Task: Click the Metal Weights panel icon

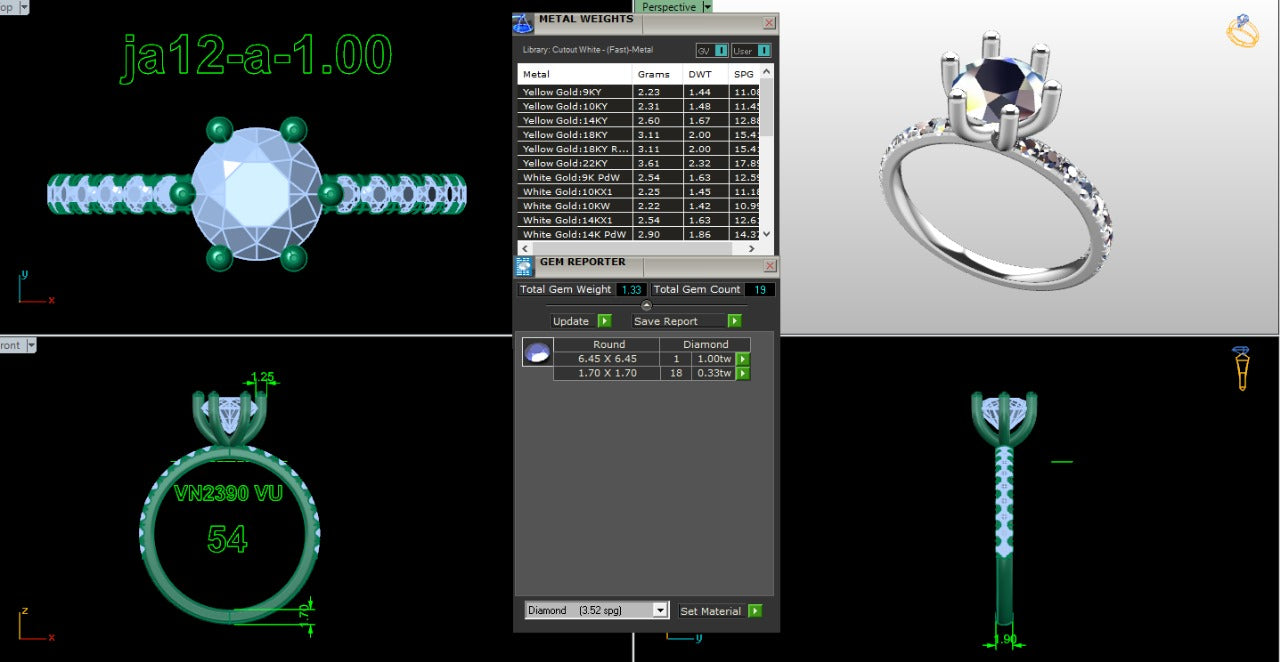Action: (523, 24)
